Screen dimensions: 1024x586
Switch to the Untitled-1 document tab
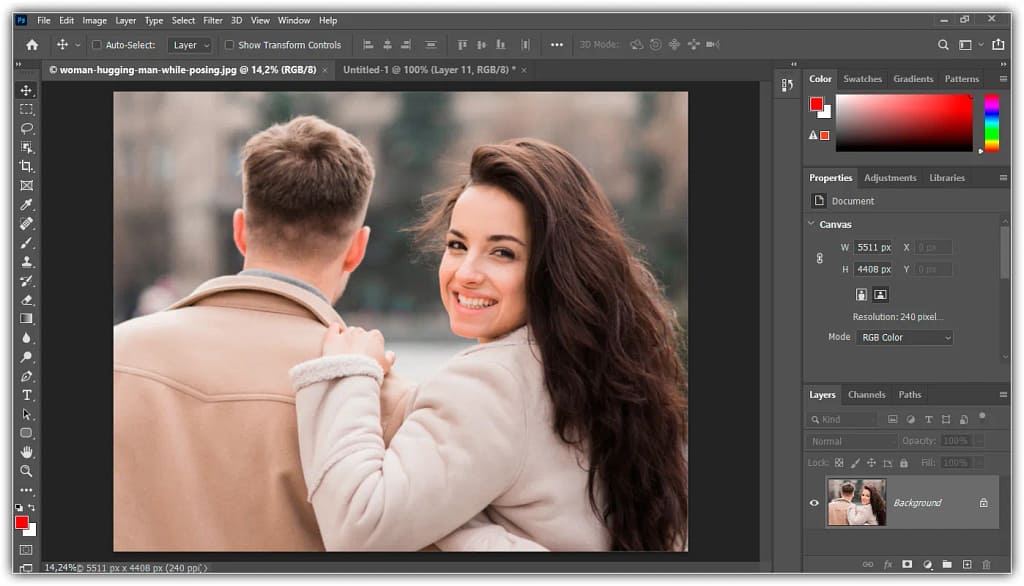click(428, 70)
